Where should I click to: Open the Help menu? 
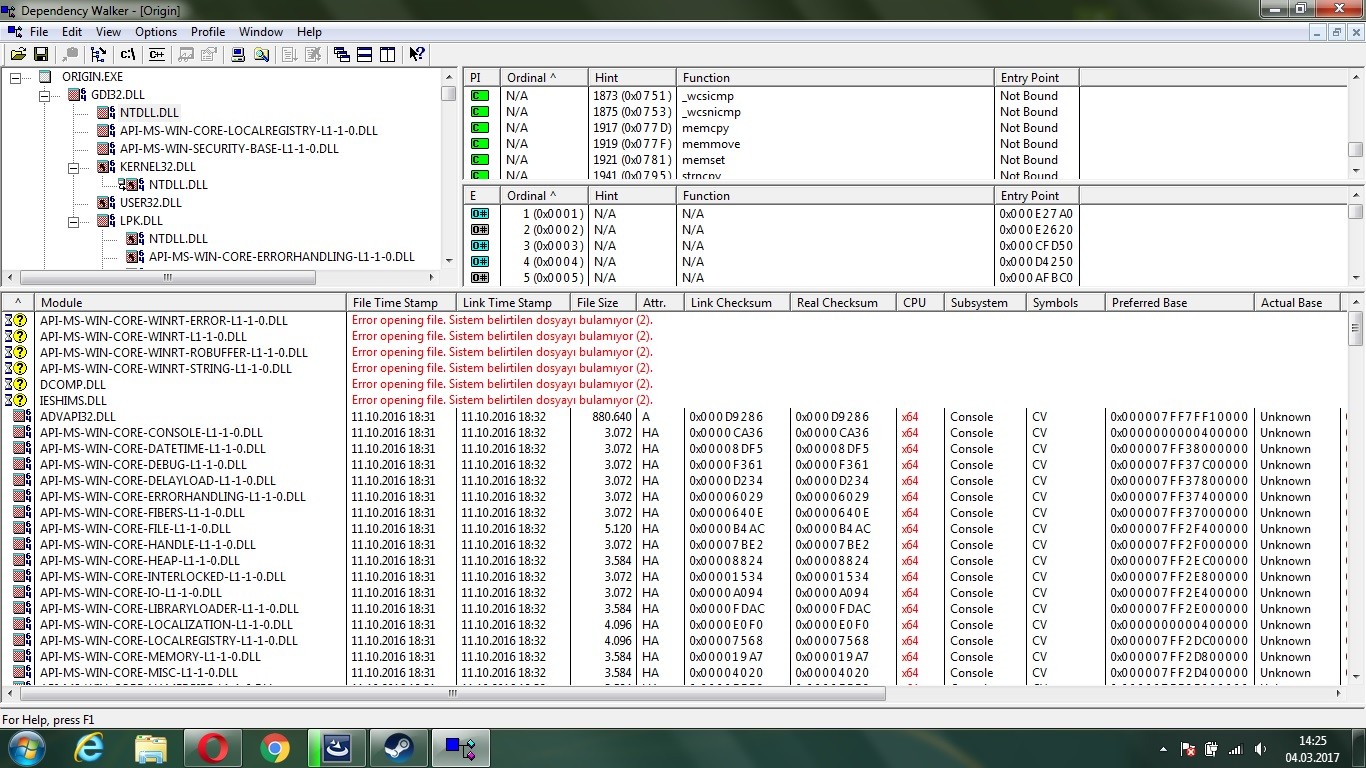tap(310, 32)
